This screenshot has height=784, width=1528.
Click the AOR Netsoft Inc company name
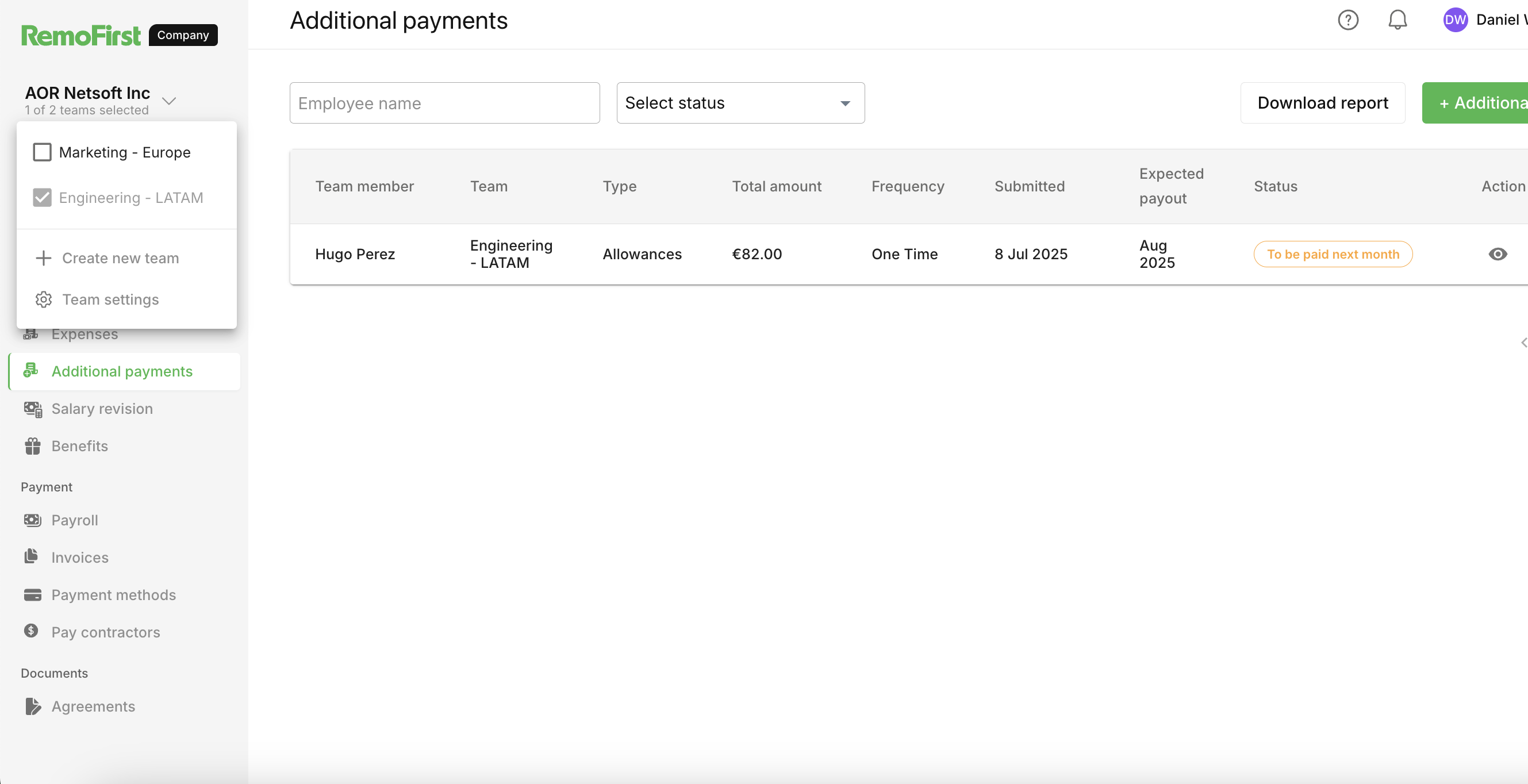pos(87,93)
